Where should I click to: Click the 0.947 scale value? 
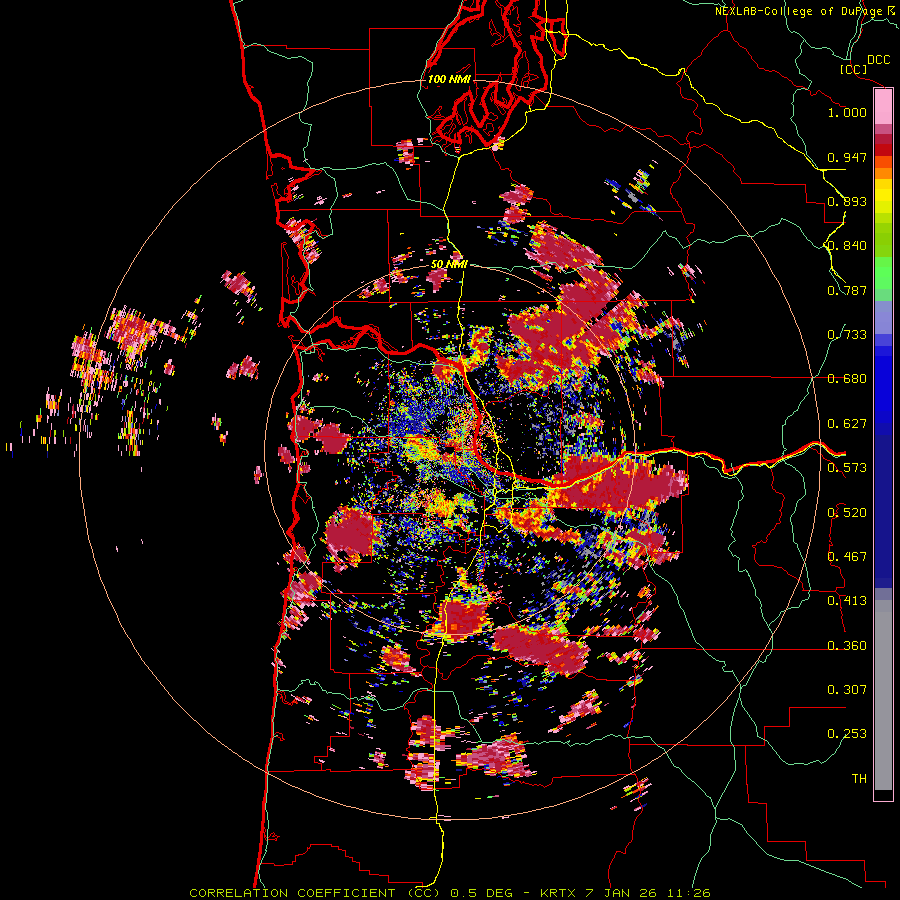[x=847, y=157]
